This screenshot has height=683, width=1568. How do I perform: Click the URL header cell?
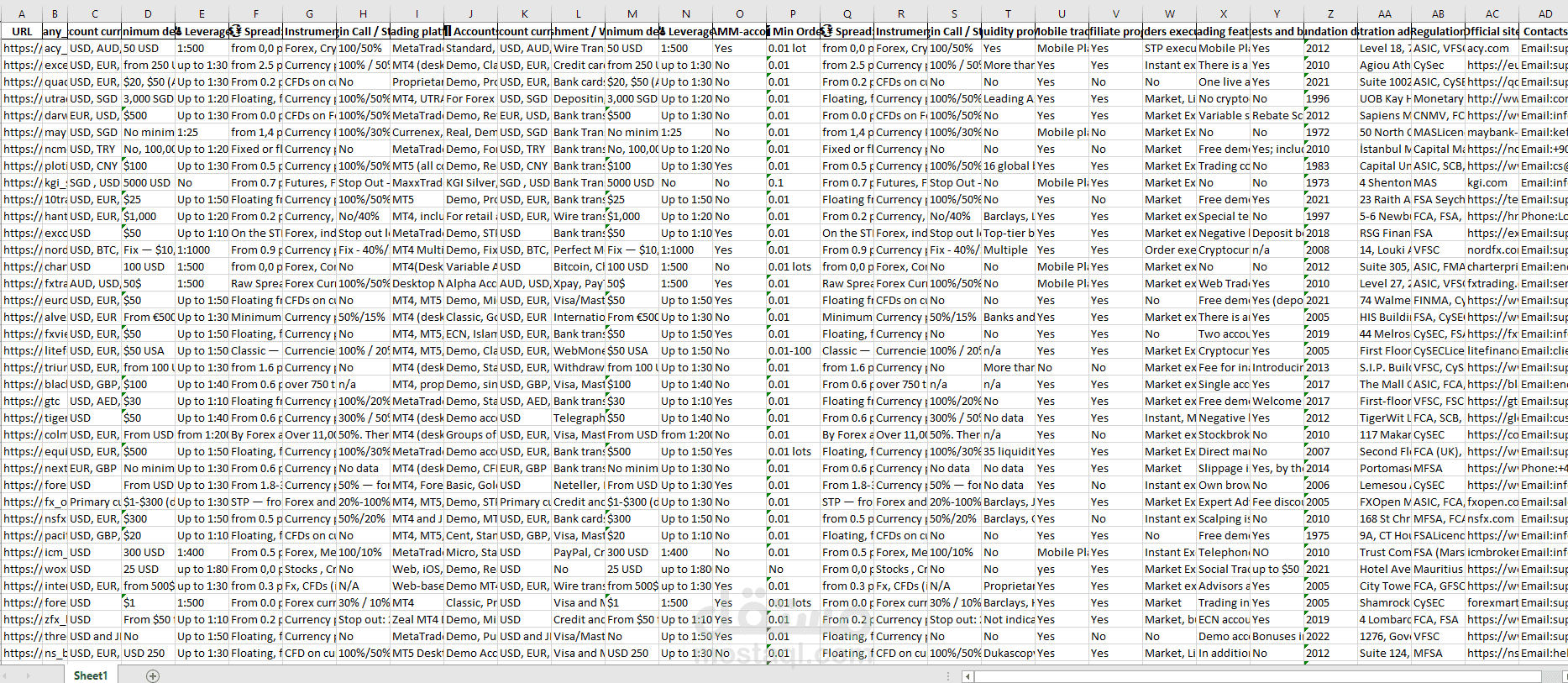pyautogui.click(x=22, y=31)
